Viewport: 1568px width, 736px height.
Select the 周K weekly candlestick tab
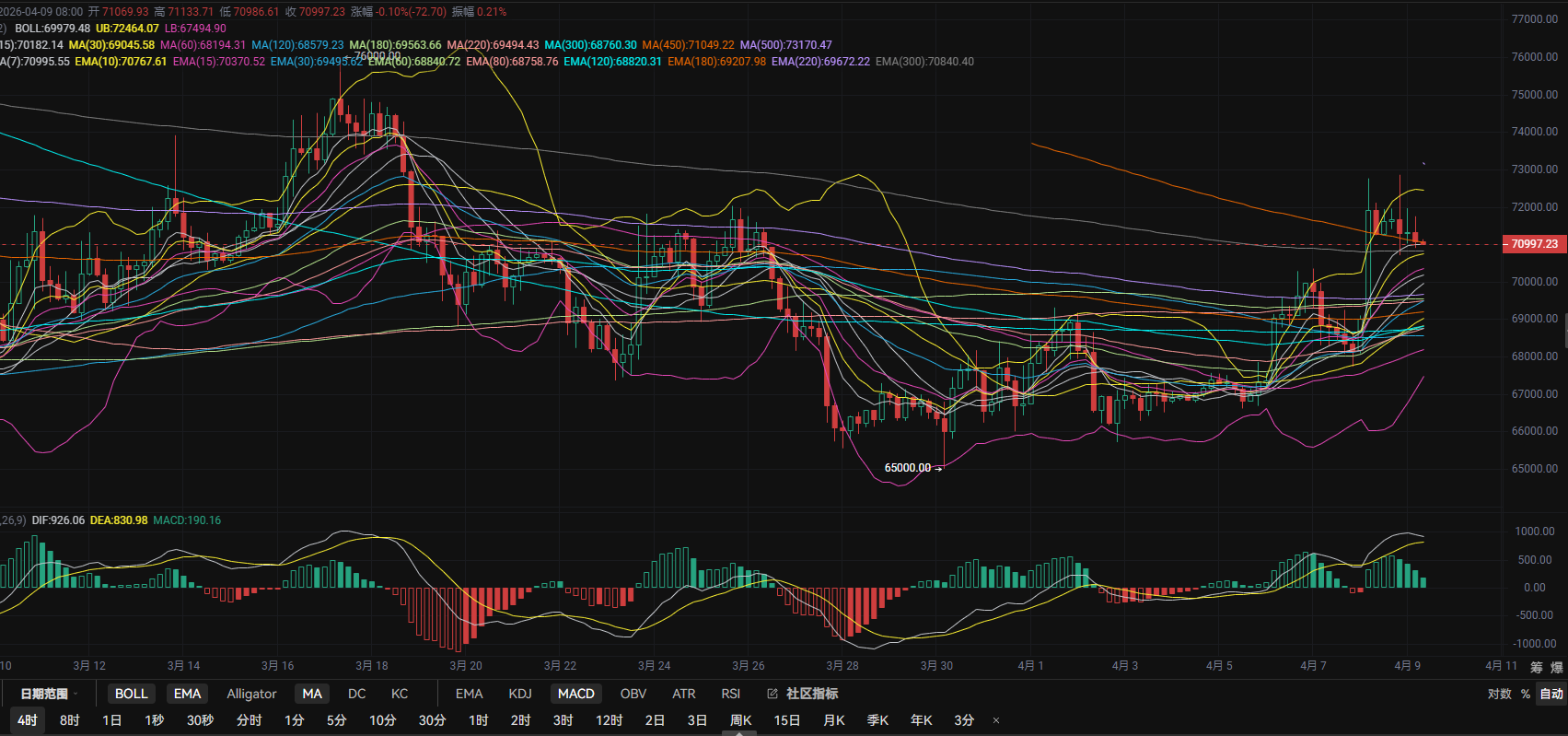[x=740, y=720]
